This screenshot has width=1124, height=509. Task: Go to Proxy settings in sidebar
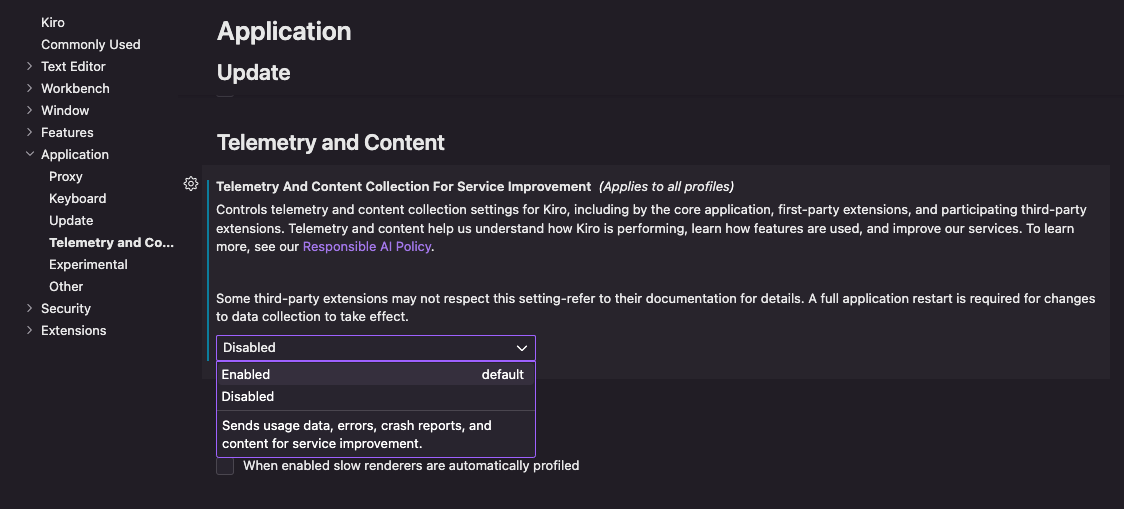(66, 176)
